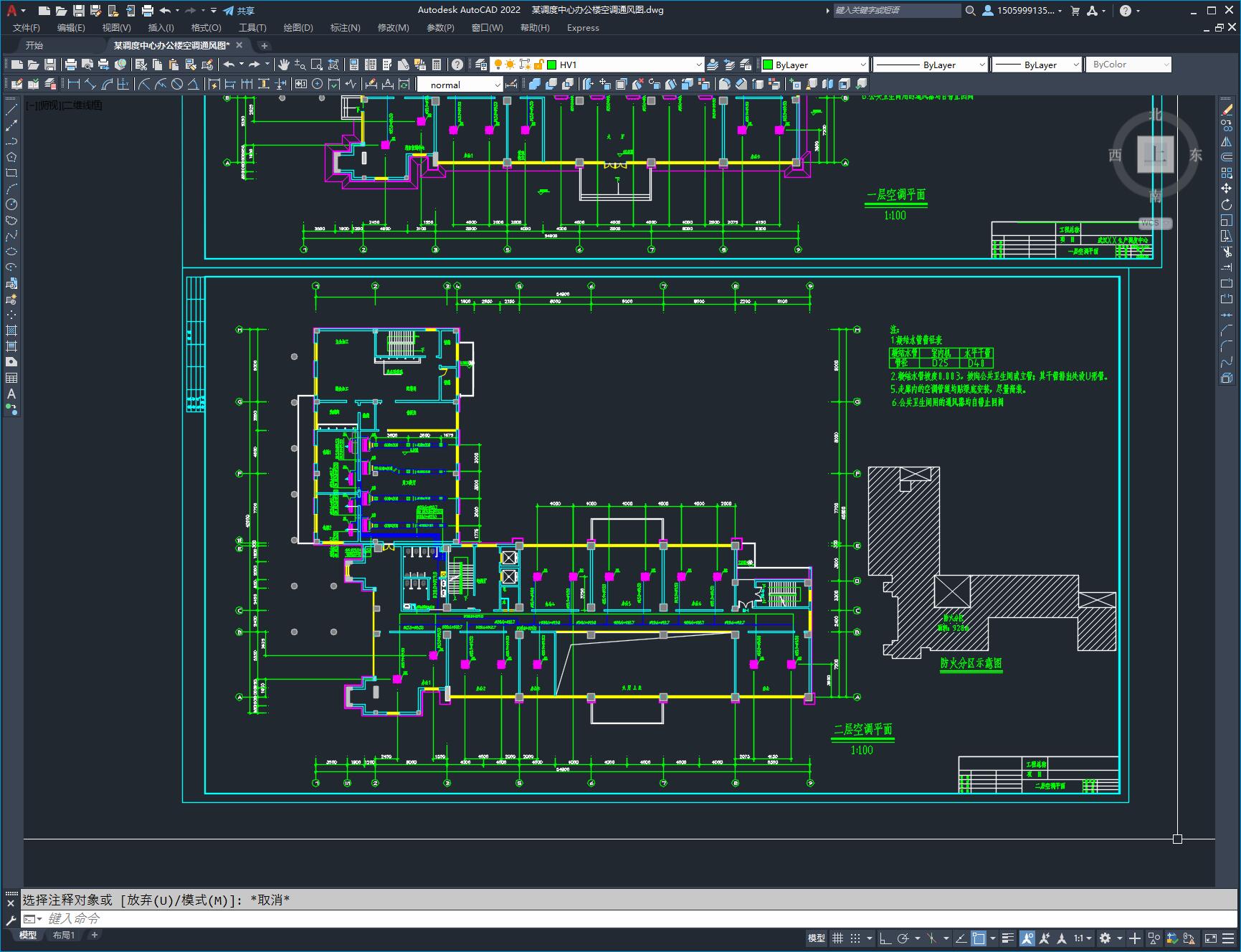Click the Pan (hand) tool icon
The width and height of the screenshot is (1241, 952).
[x=284, y=65]
